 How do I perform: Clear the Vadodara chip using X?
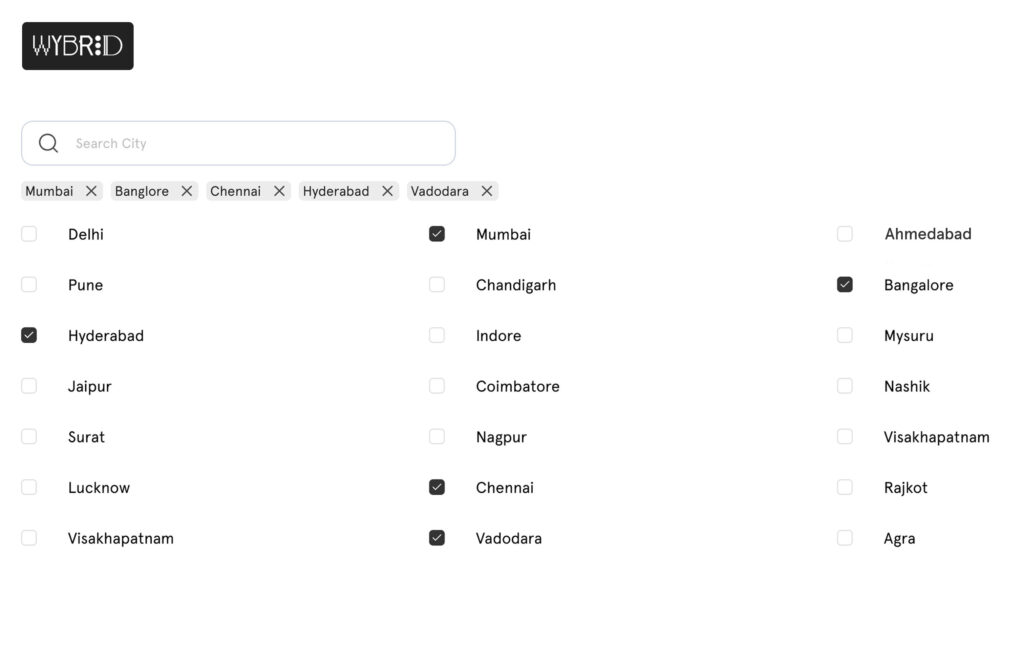486,191
